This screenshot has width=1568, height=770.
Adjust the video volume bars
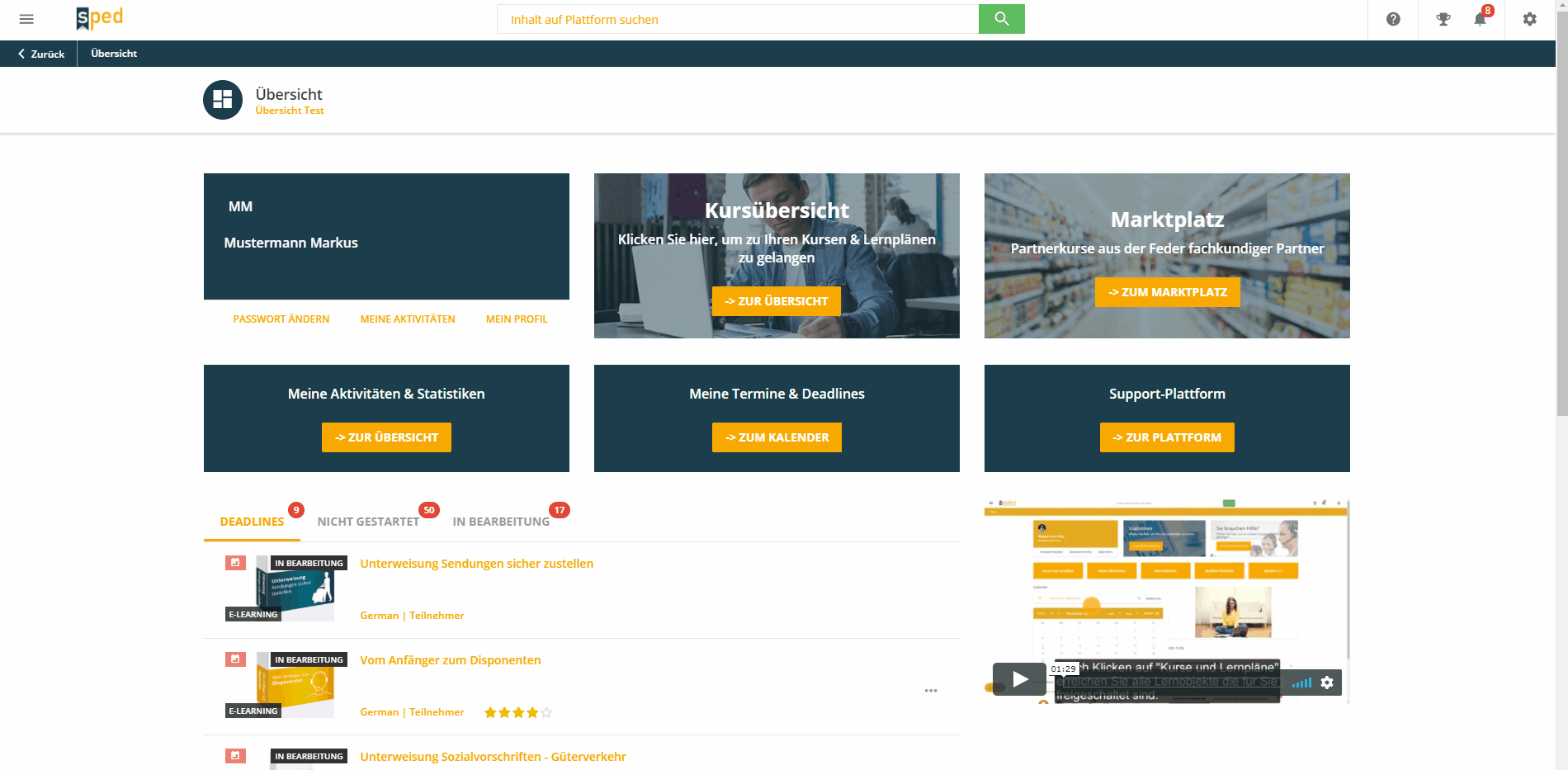tap(1301, 683)
